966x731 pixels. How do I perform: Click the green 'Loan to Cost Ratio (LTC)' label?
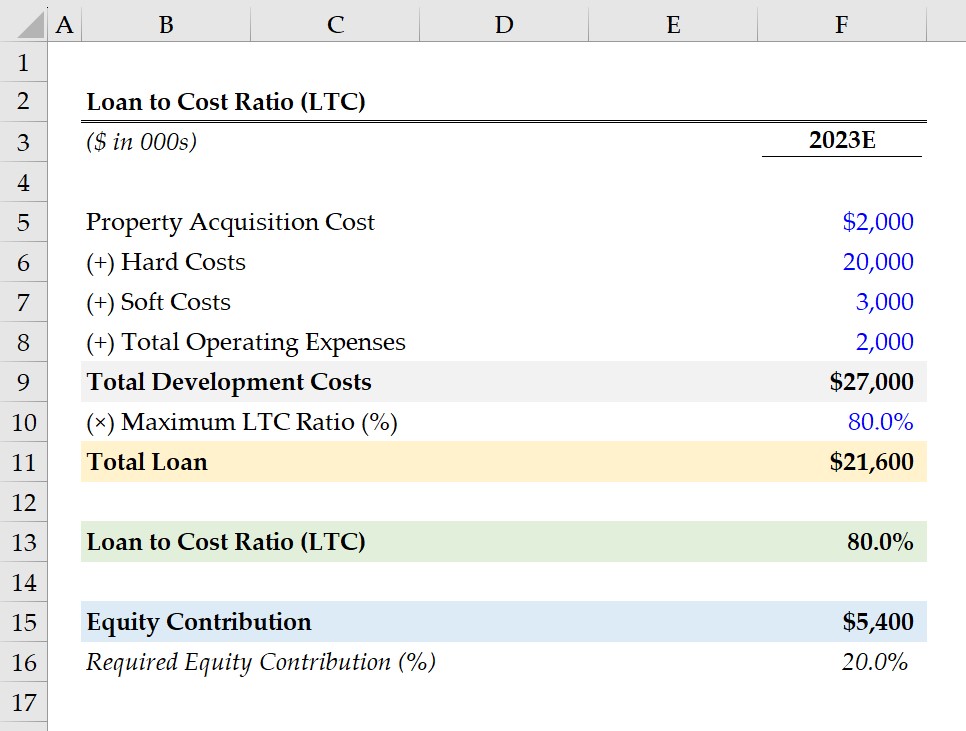(225, 542)
